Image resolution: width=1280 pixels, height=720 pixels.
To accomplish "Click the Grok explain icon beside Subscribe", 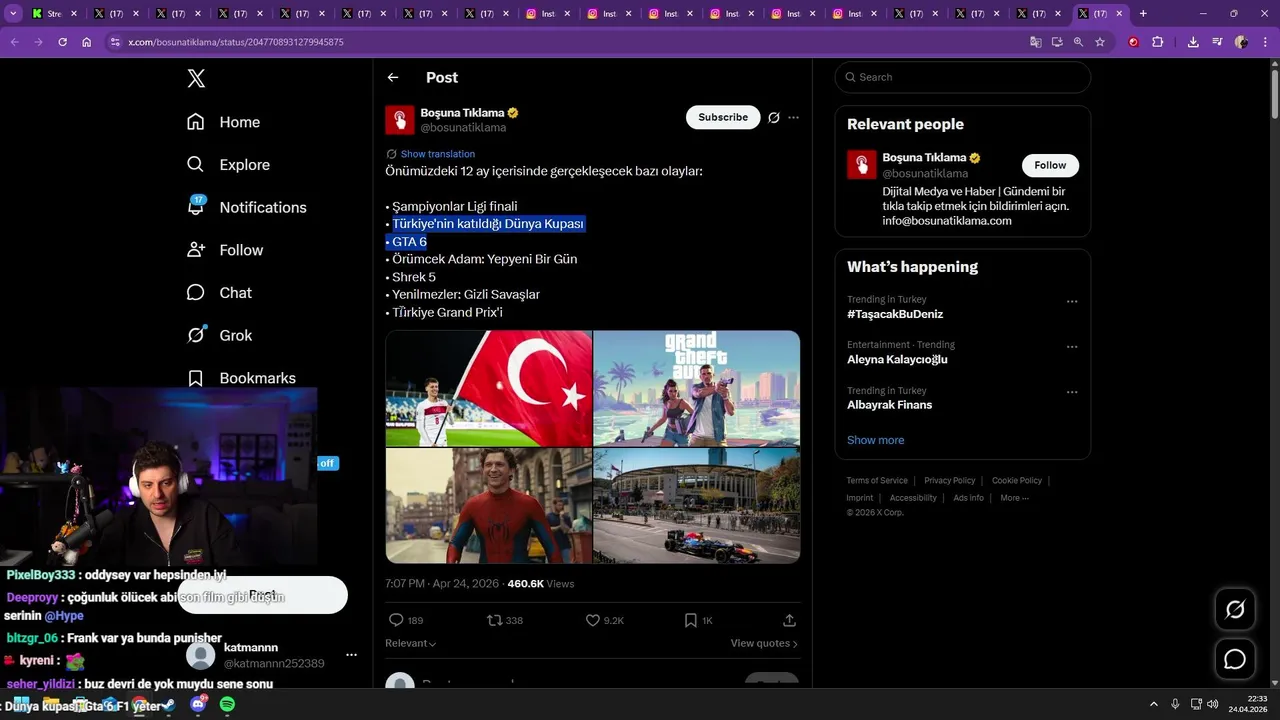I will [x=773, y=117].
